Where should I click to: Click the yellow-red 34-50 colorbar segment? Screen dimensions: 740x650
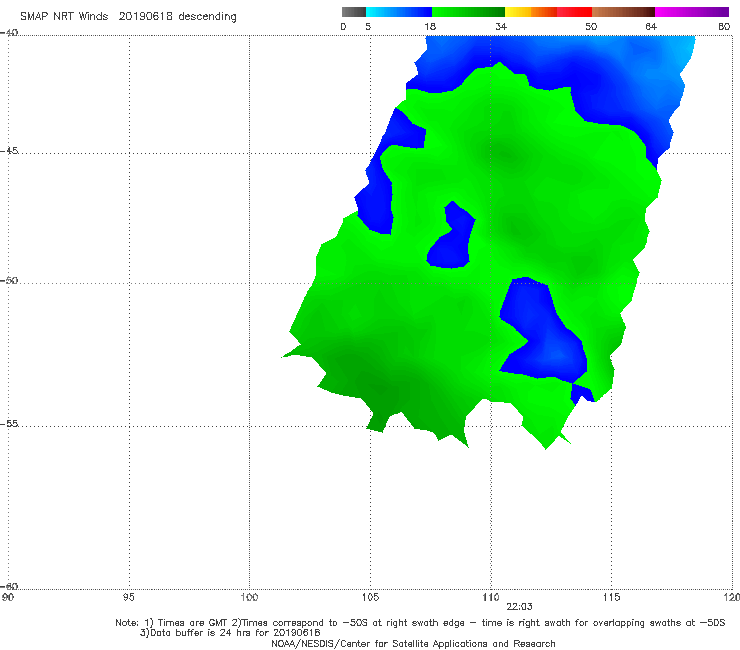coord(548,12)
